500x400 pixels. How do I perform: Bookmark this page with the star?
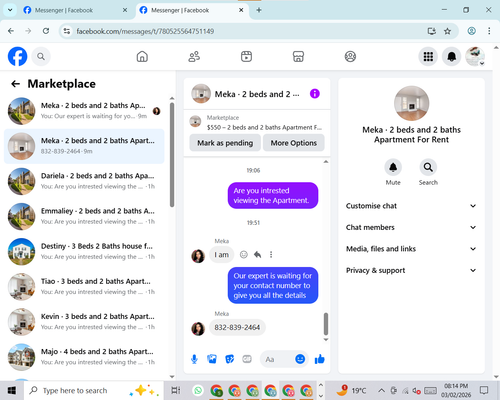[x=447, y=31]
